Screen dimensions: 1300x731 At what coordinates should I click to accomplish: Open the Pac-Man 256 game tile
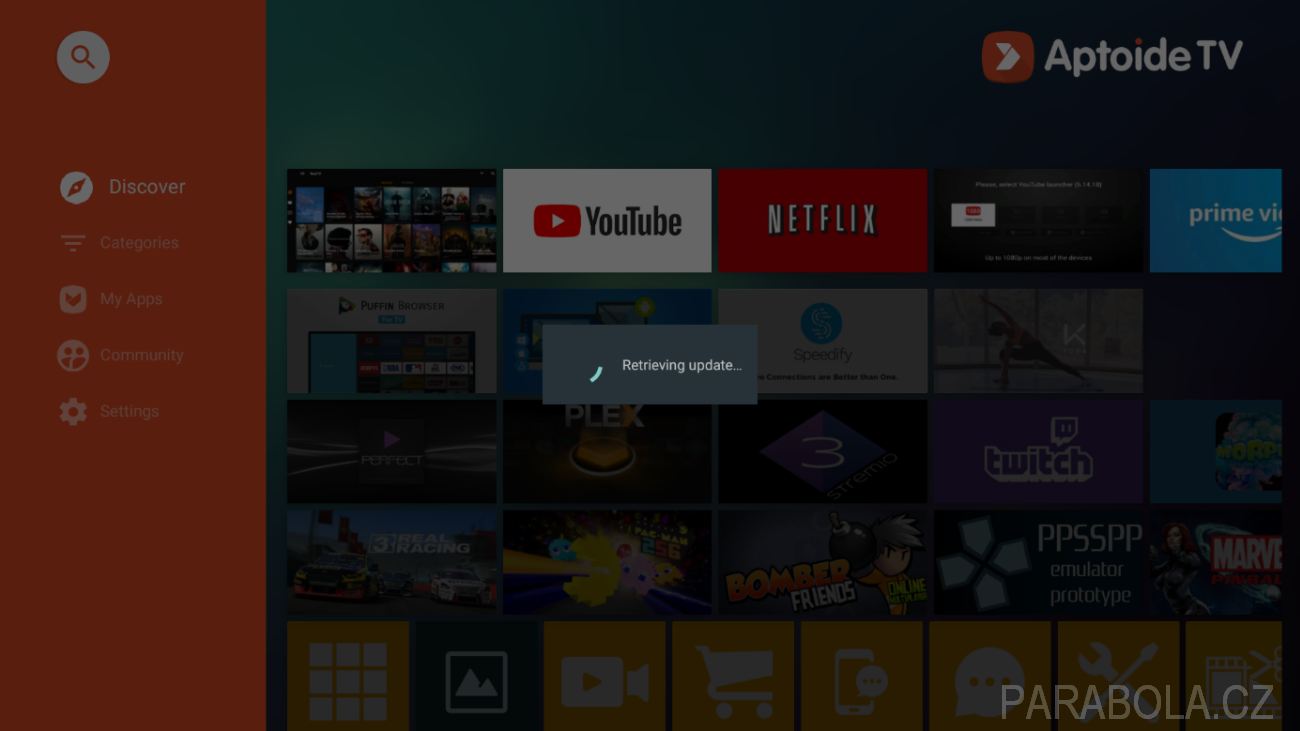click(x=607, y=562)
